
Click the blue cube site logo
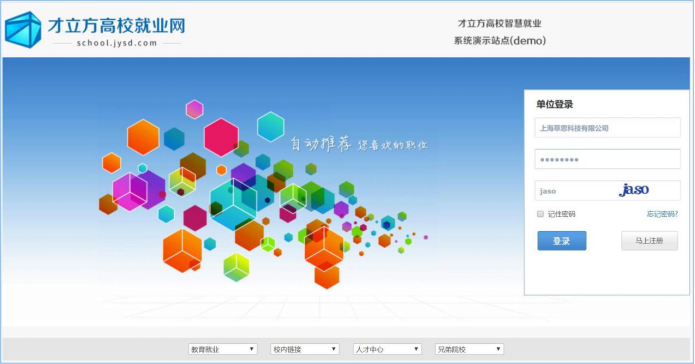(23, 30)
